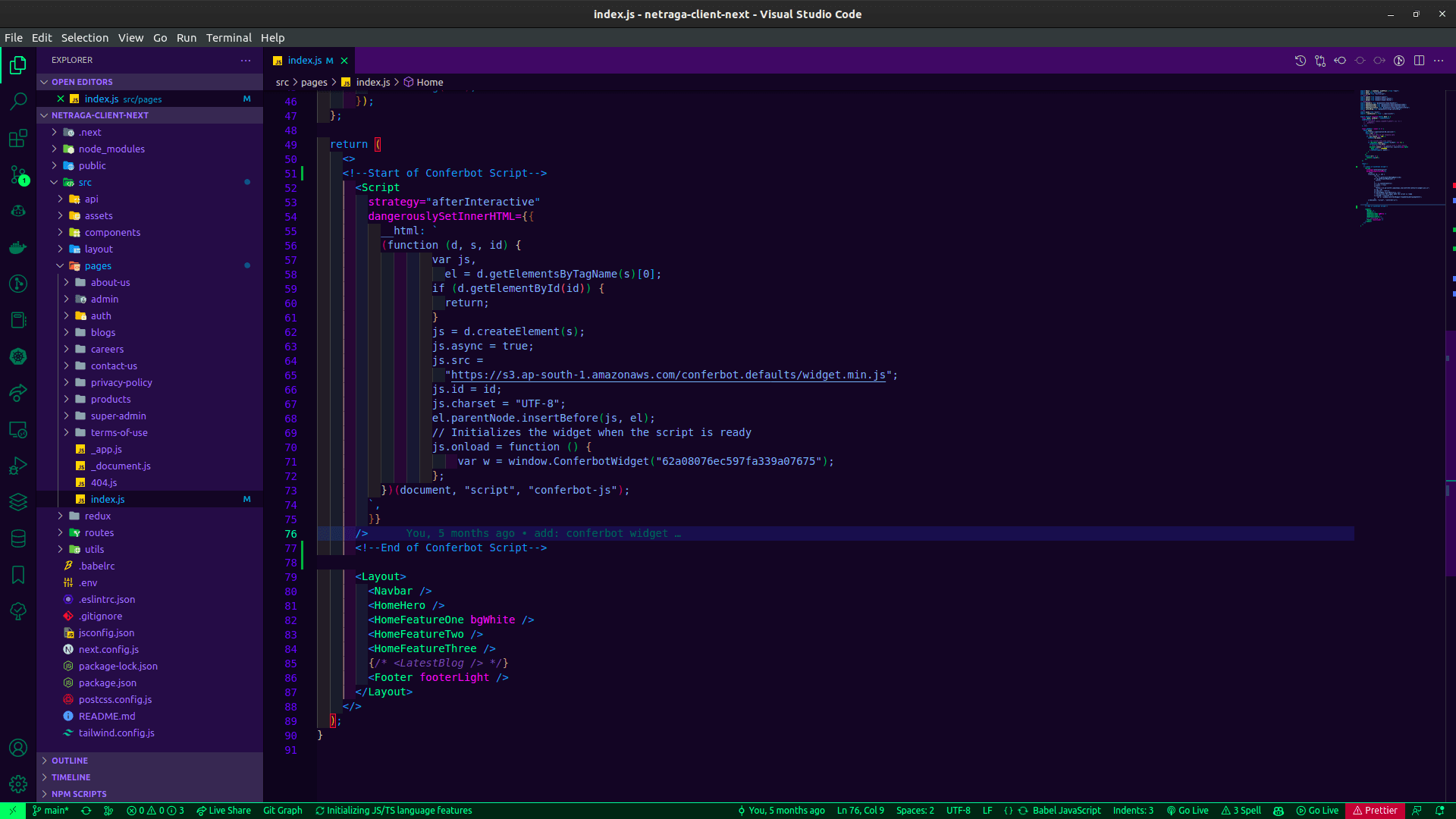The image size is (1456, 819).
Task: Click Live Share in status bar
Action: 224,811
